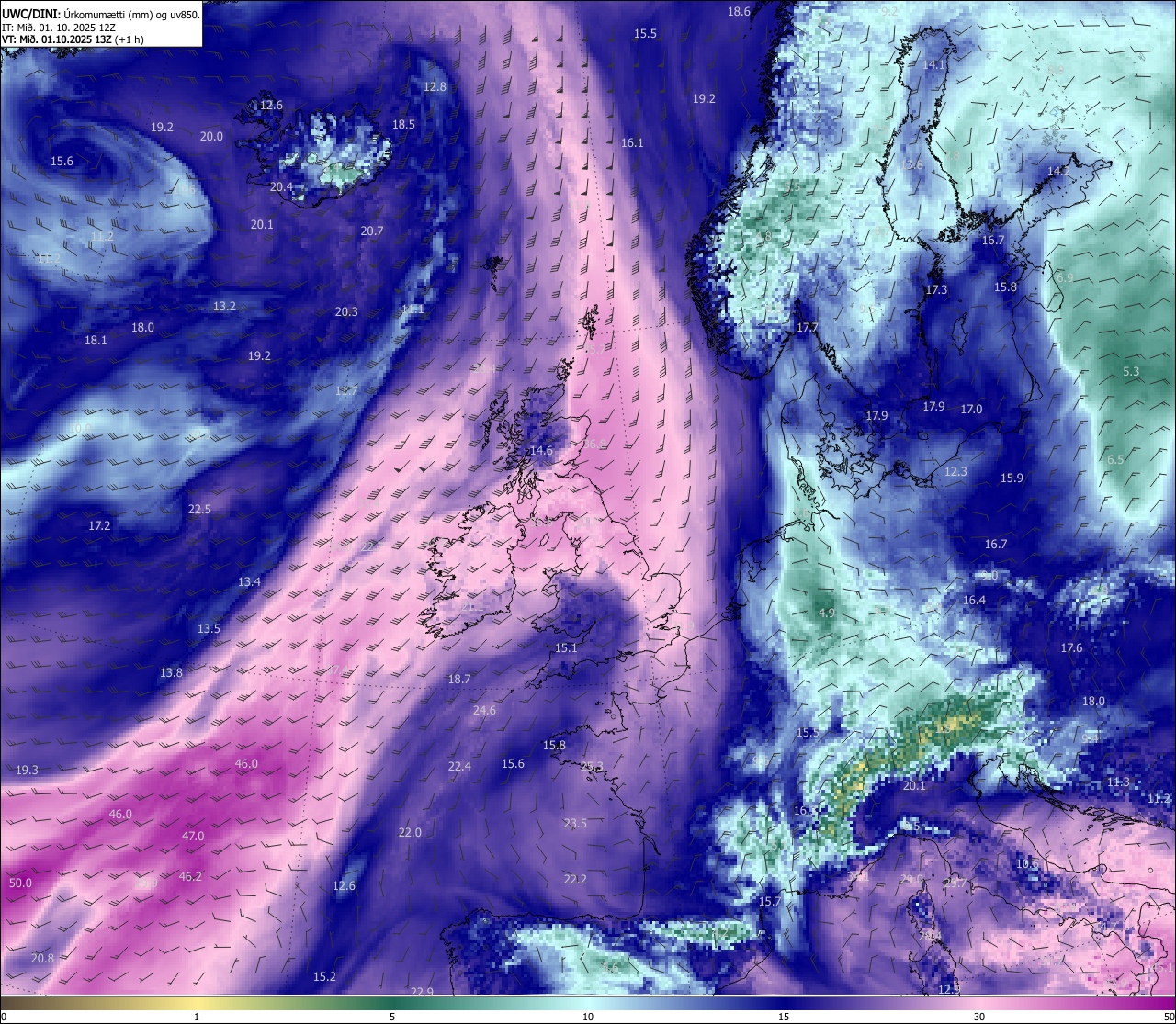Click the 14.6 value over Scotland
This screenshot has height=1024, width=1176.
tap(541, 451)
